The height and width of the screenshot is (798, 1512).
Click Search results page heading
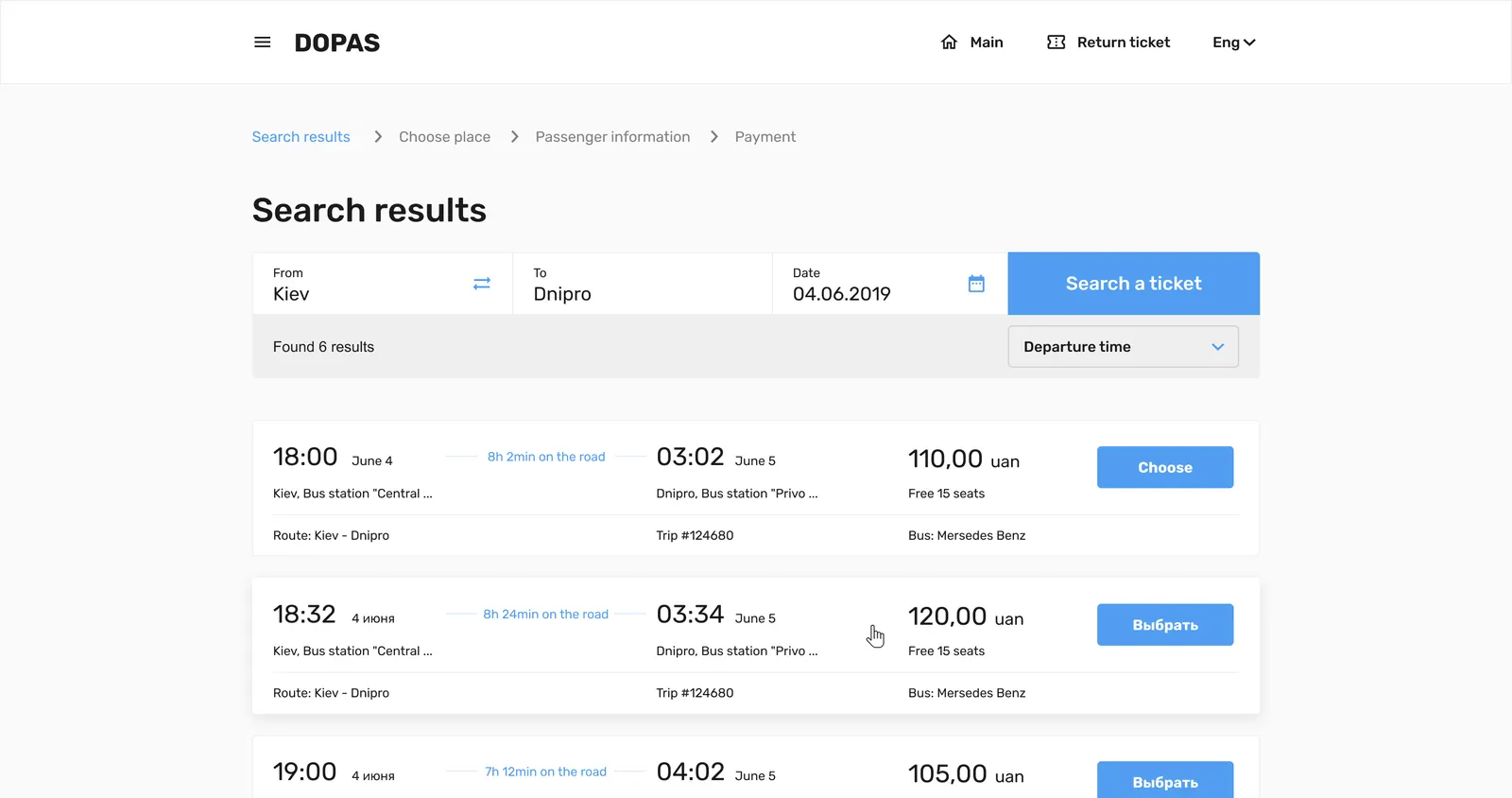click(x=369, y=210)
